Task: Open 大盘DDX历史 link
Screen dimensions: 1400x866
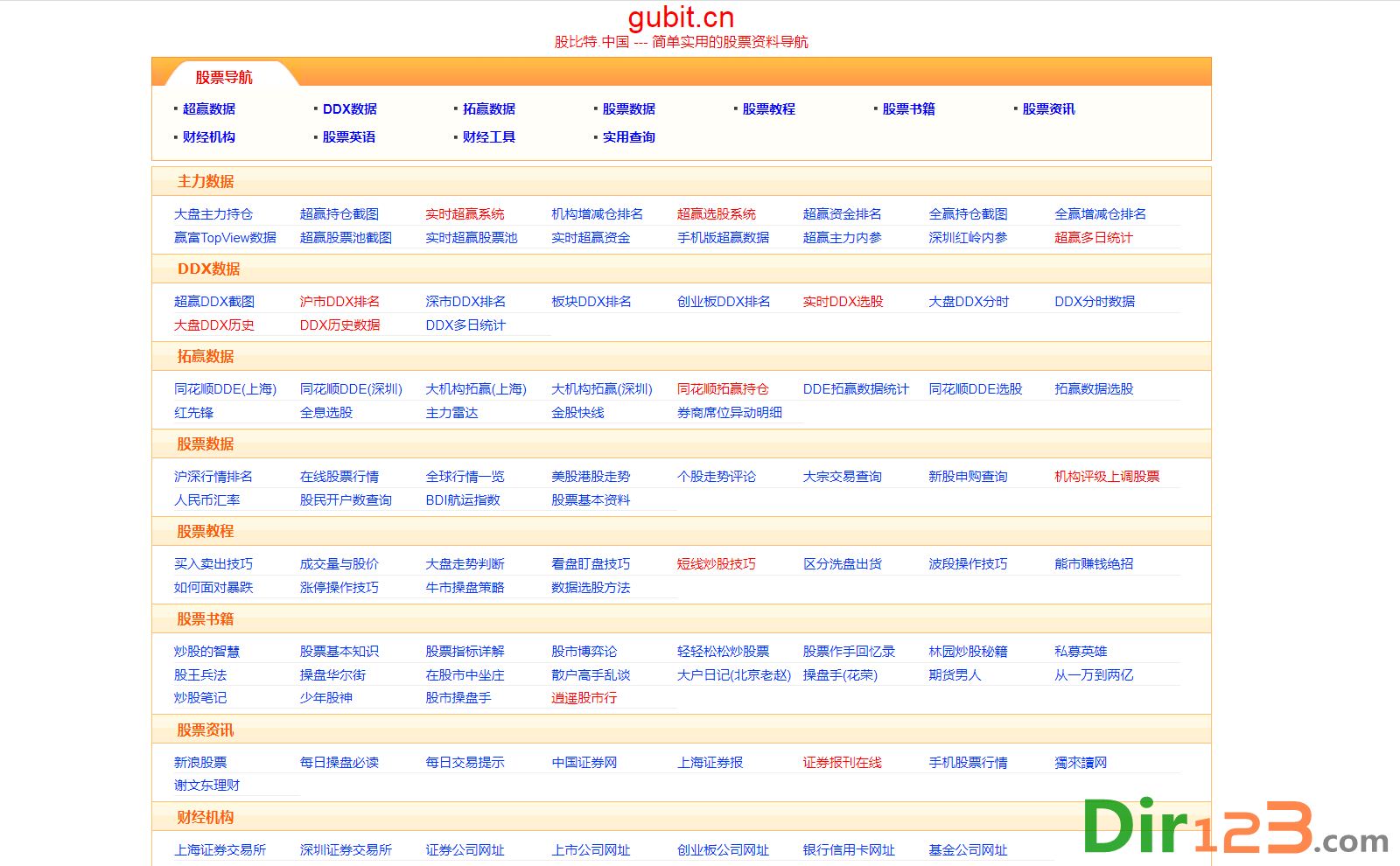Action: (214, 325)
